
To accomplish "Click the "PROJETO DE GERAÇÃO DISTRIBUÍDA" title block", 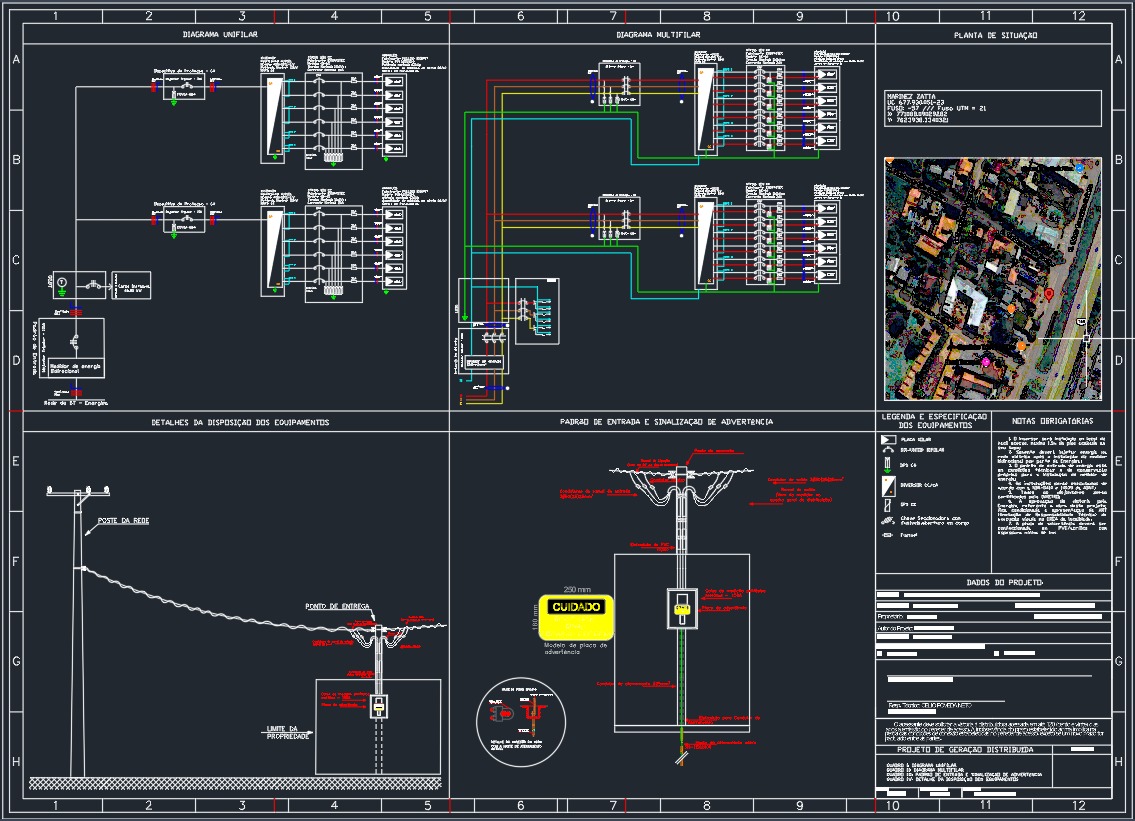I will pos(965,750).
